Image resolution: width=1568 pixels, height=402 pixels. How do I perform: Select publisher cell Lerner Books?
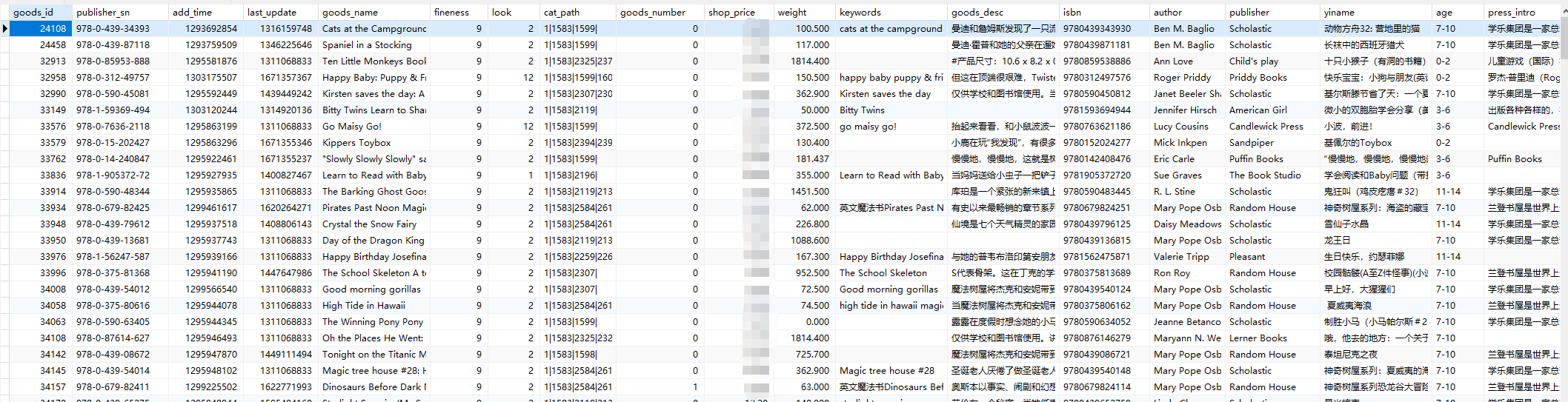(1273, 338)
